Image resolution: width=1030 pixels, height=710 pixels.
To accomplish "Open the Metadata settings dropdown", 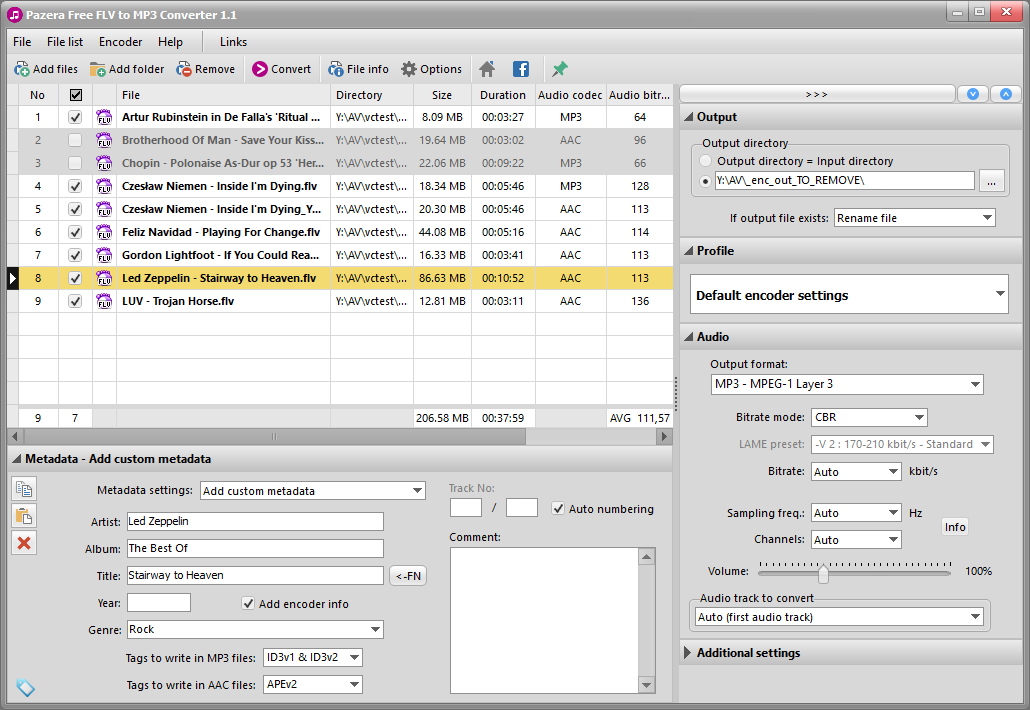I will click(313, 491).
